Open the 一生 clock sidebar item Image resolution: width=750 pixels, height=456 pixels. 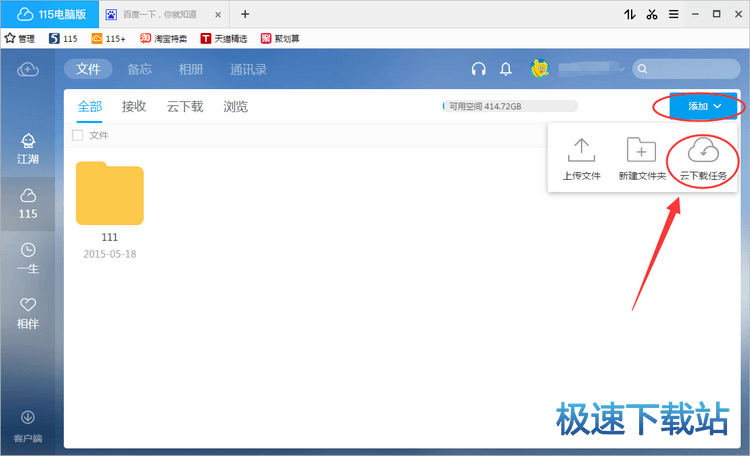pyautogui.click(x=28, y=259)
